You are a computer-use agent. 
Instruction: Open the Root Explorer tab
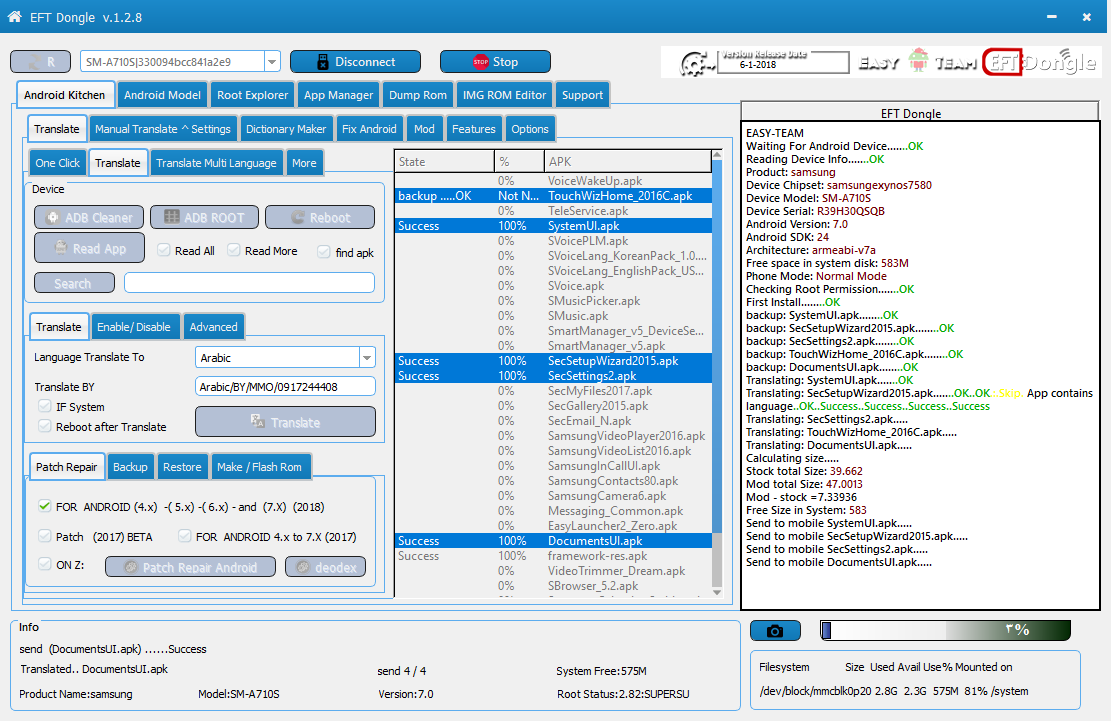pos(252,95)
